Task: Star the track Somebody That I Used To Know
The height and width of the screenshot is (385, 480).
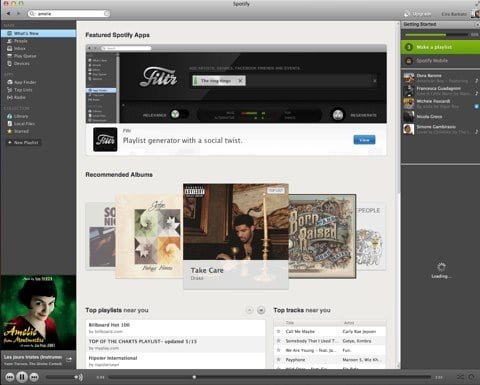Action: point(278,341)
